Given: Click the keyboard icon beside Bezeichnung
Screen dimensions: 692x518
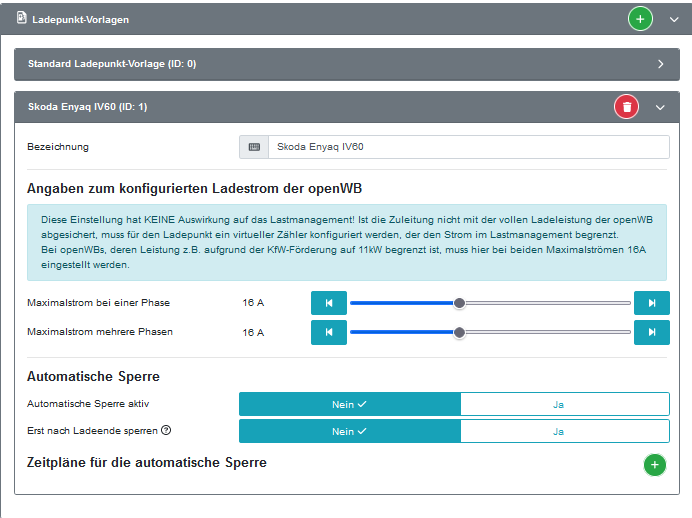Looking at the screenshot, I should pyautogui.click(x=254, y=147).
